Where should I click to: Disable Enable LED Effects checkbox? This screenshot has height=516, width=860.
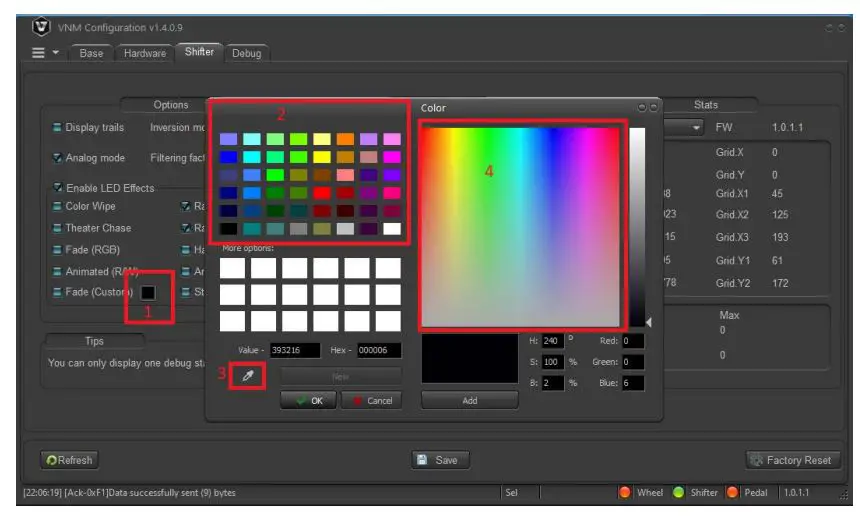(x=57, y=188)
